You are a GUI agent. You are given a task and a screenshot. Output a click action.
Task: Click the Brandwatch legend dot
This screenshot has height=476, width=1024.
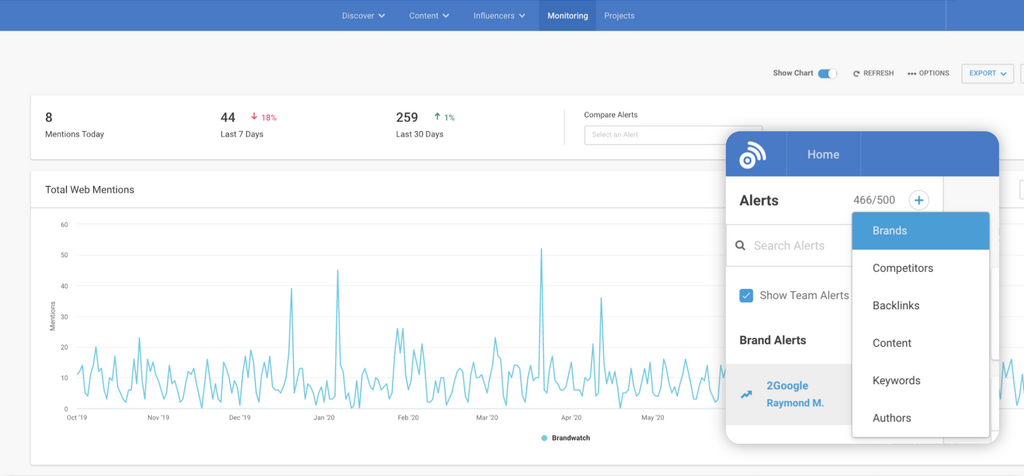(x=544, y=438)
